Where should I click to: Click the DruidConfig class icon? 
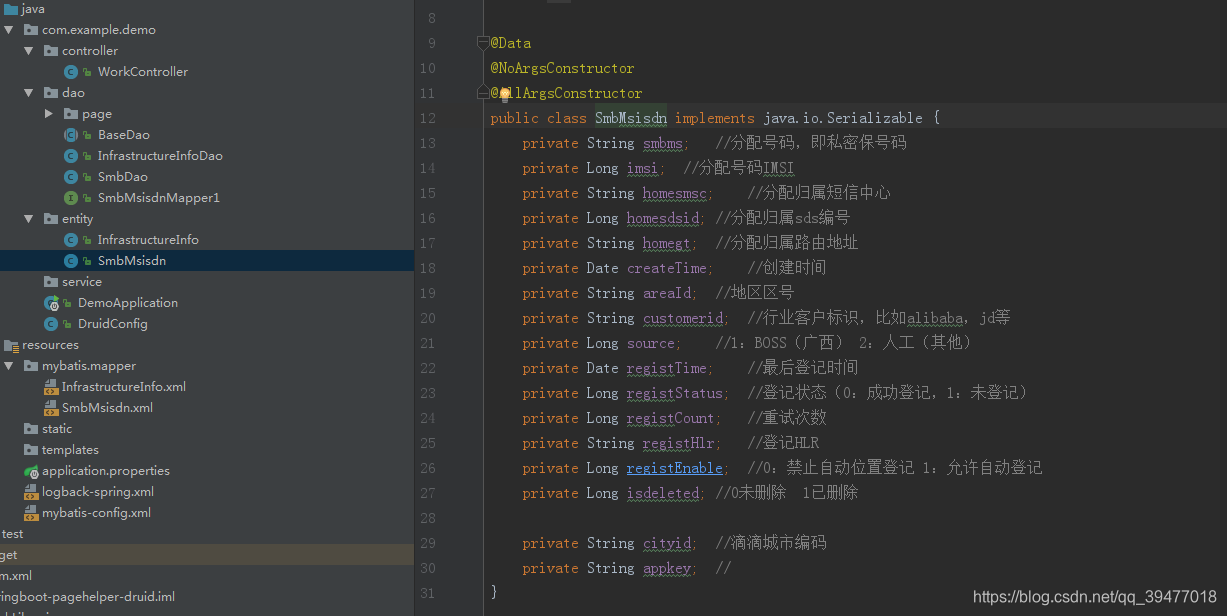pos(51,324)
